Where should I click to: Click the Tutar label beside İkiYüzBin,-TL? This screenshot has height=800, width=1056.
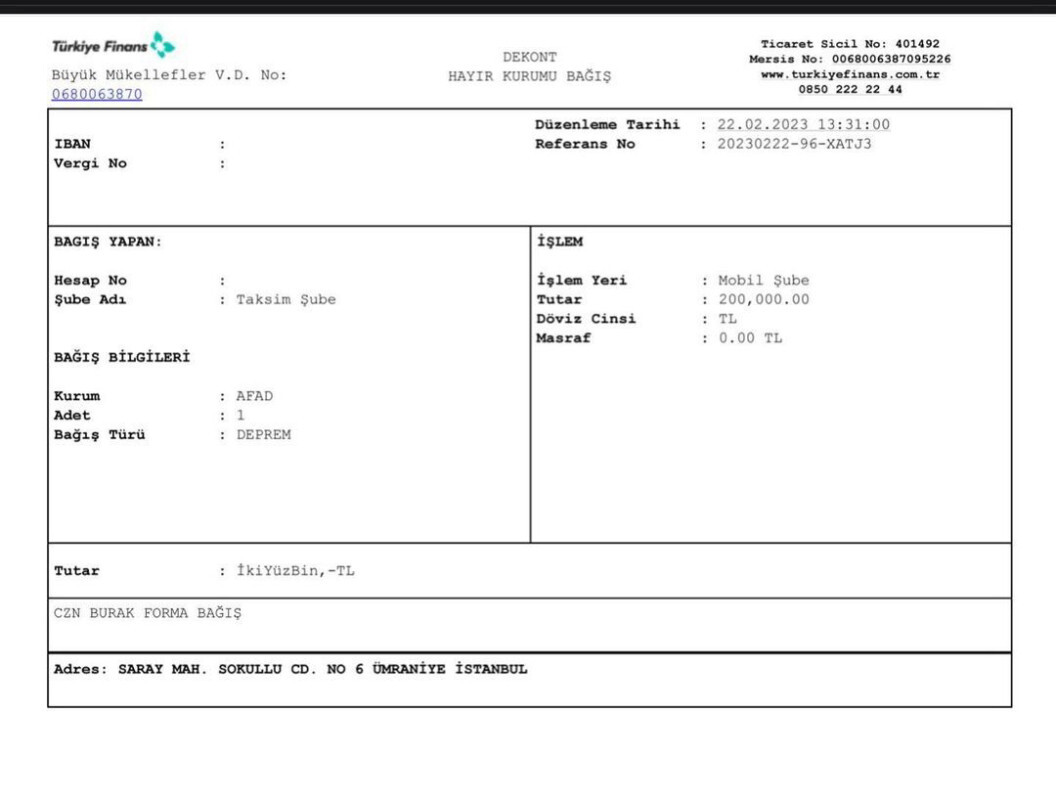[x=76, y=571]
